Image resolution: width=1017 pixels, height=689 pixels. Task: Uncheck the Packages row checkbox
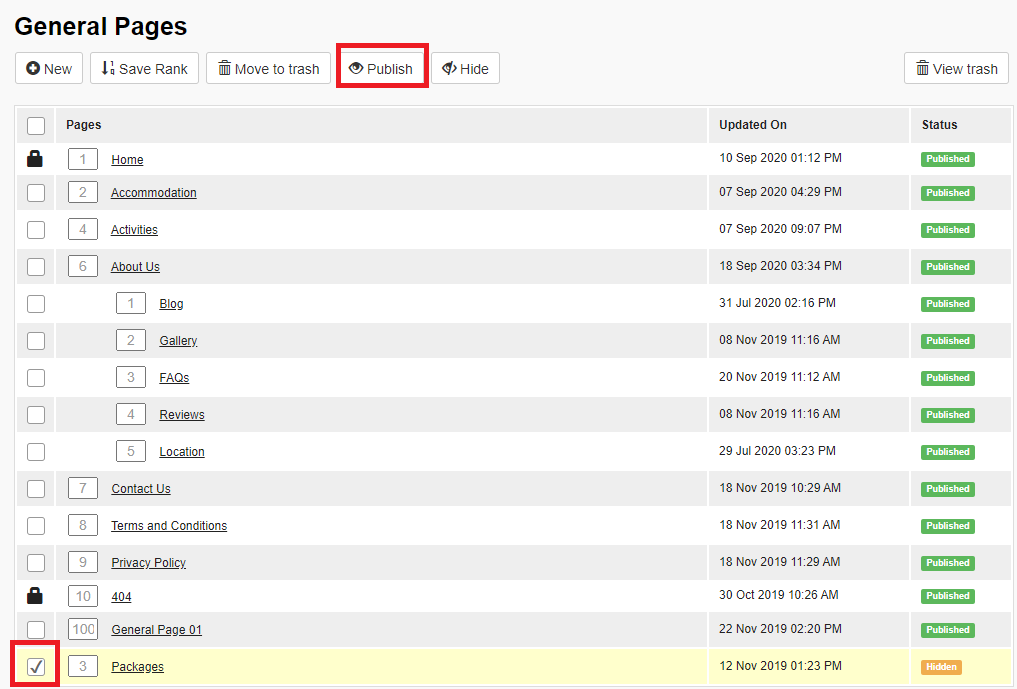pos(36,667)
